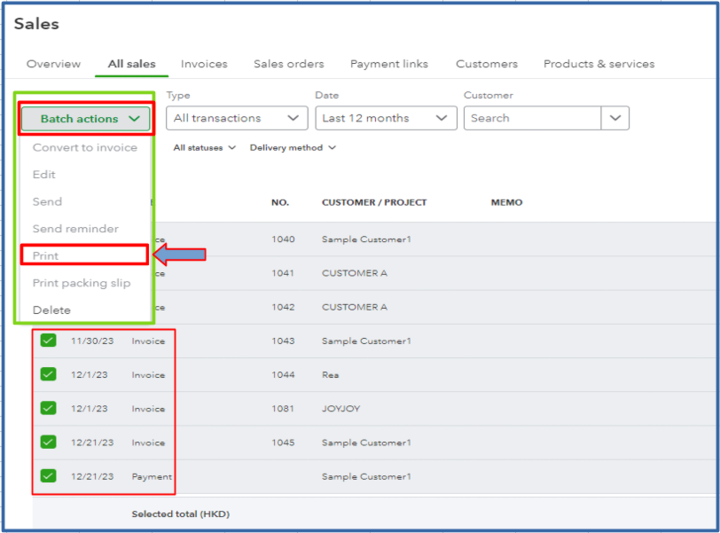Click CUSTOMER A in row 1041
Screen dimensions: 720x533
(354, 273)
